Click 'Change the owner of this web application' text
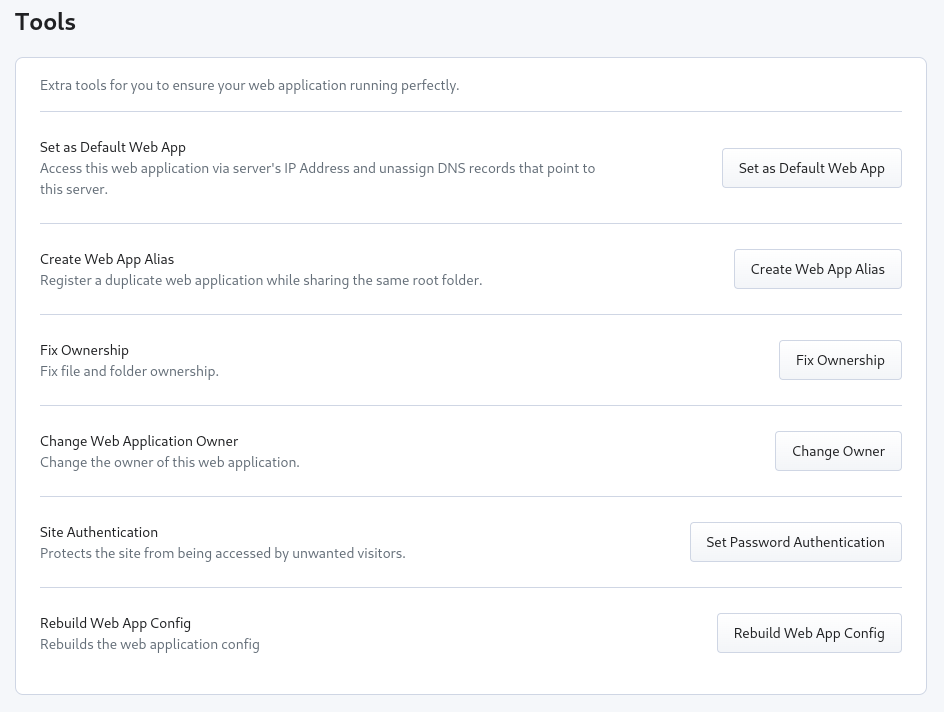 tap(169, 462)
